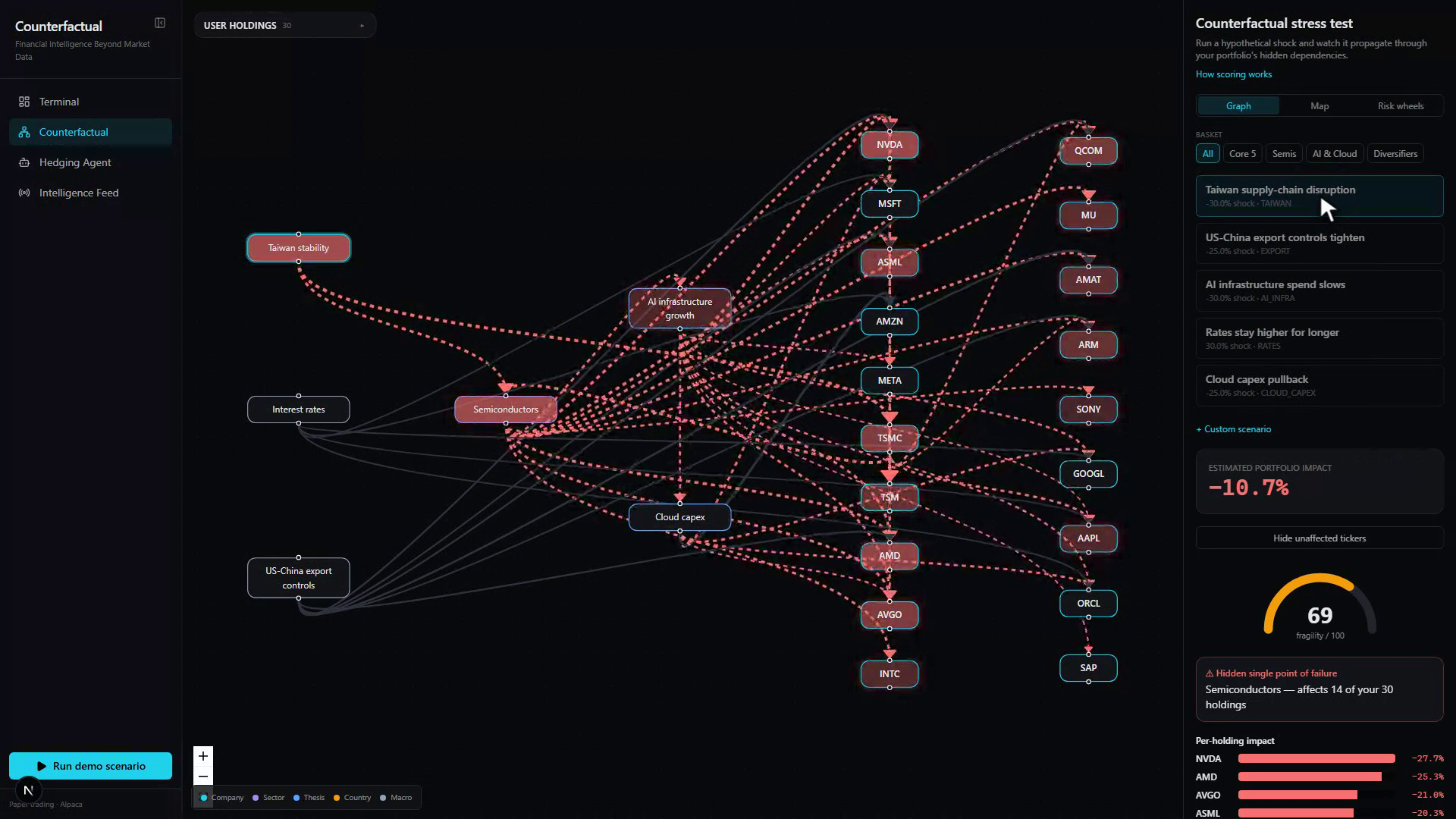Click the Hedging Agent robot icon

24,162
